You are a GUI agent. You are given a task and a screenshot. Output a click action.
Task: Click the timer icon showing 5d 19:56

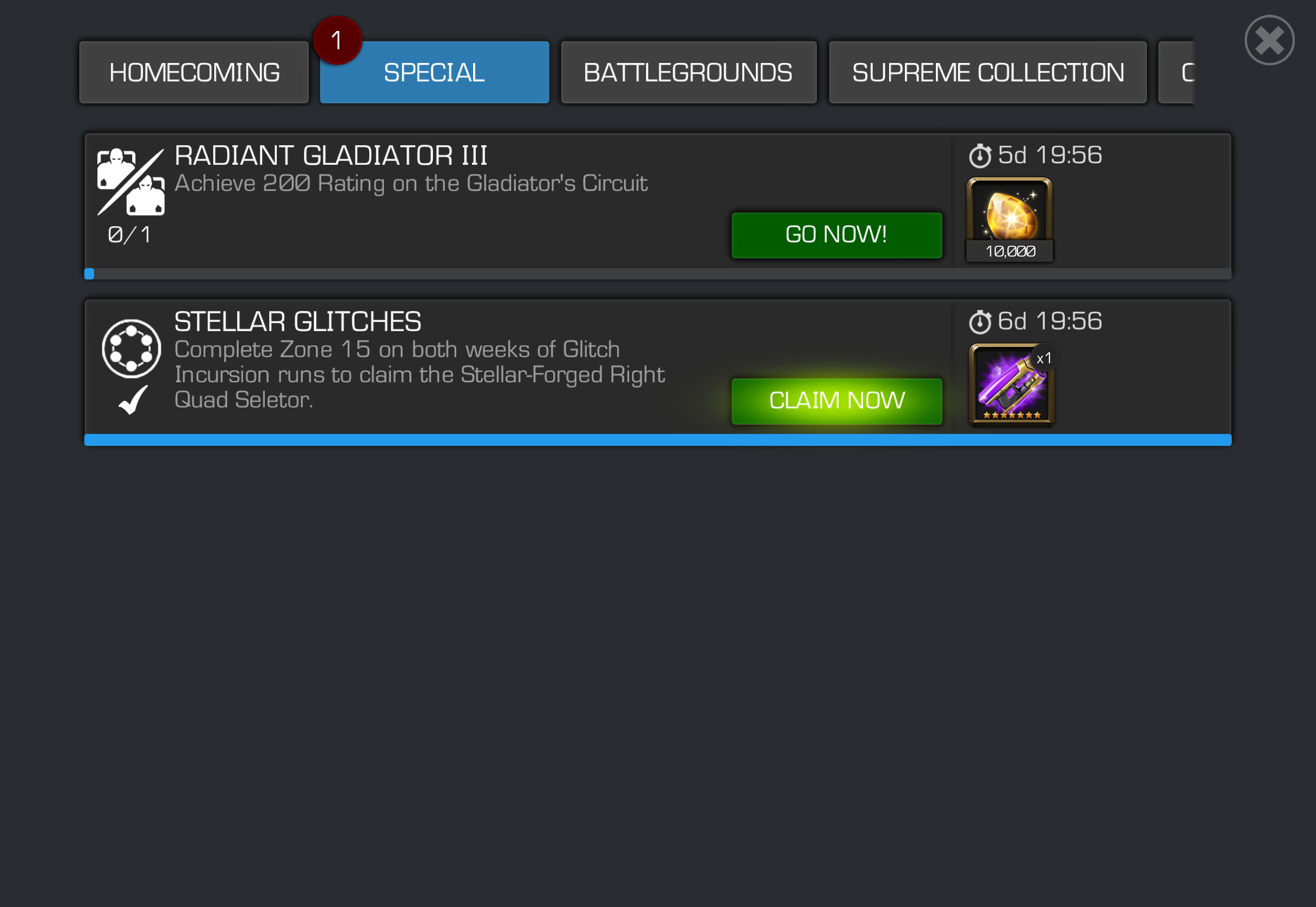pos(979,156)
